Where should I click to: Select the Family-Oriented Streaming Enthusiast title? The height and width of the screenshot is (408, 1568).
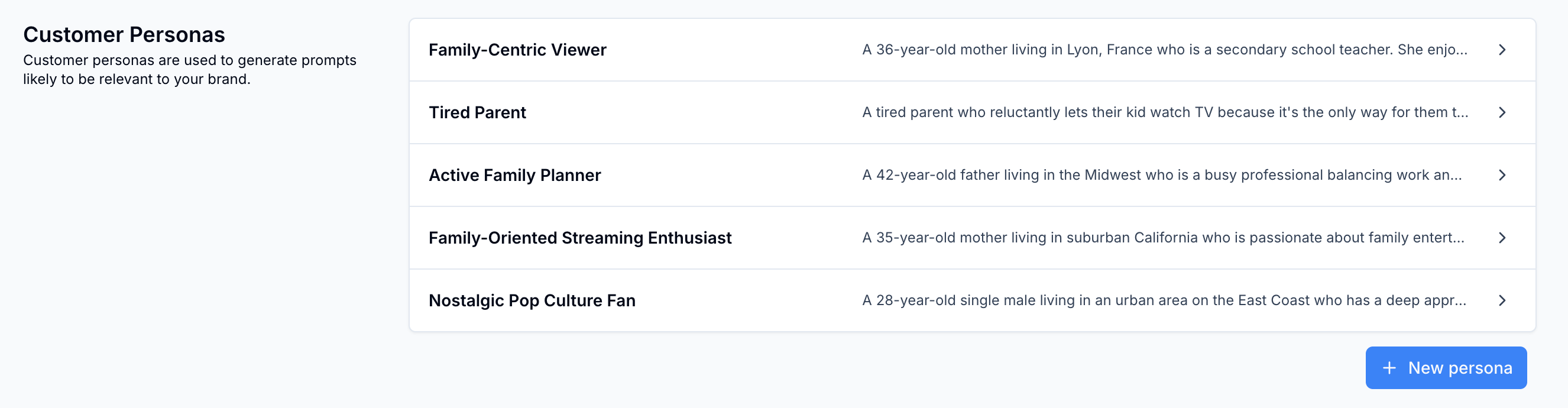coord(579,238)
